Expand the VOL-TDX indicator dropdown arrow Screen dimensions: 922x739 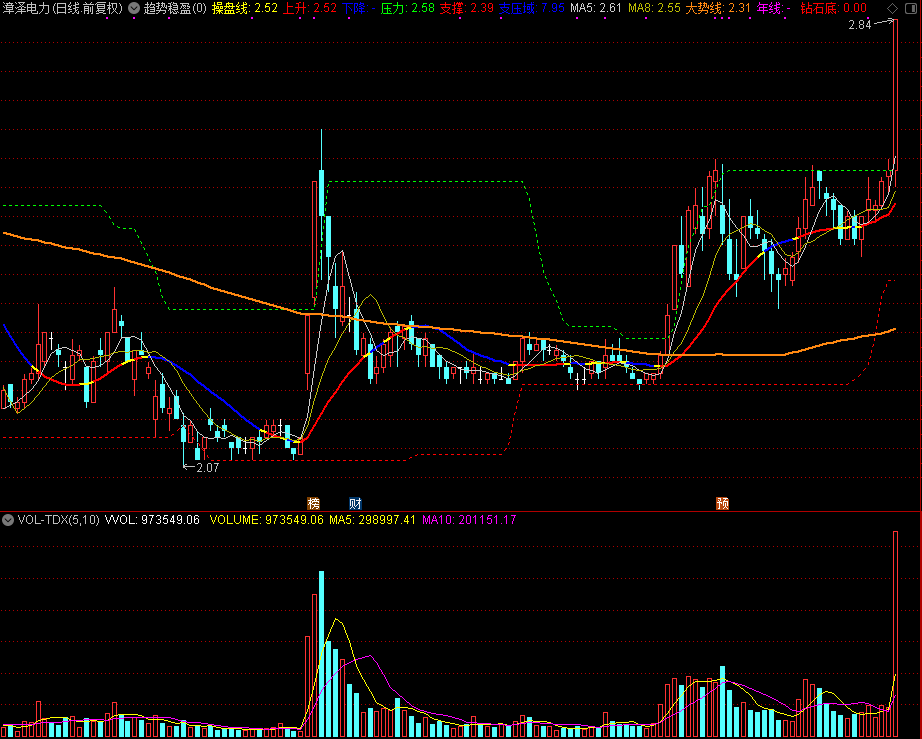[8, 520]
